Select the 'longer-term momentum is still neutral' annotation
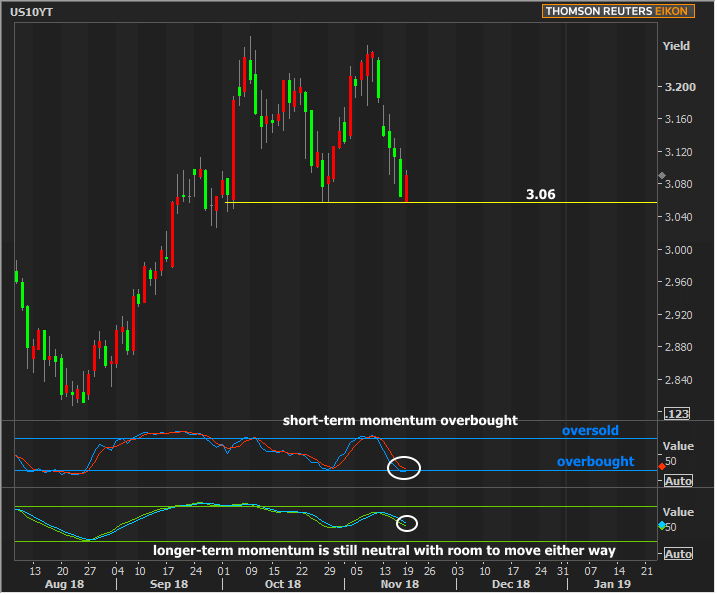The width and height of the screenshot is (717, 595). [384, 550]
